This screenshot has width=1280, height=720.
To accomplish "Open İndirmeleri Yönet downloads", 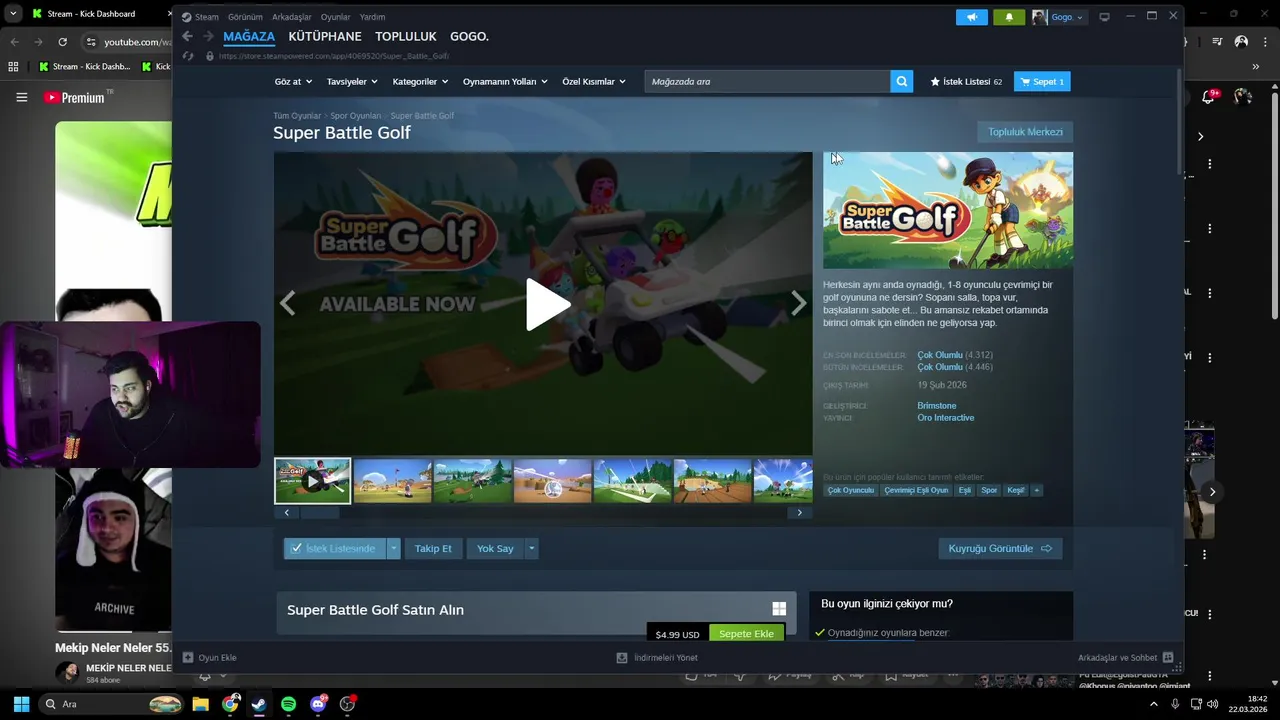I will (x=657, y=657).
